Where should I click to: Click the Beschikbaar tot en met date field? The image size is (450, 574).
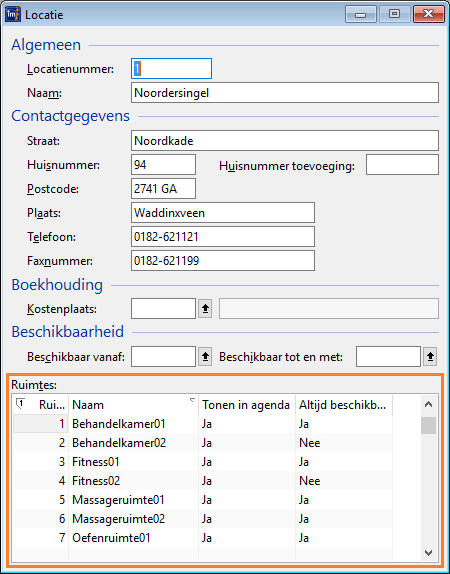[388, 356]
